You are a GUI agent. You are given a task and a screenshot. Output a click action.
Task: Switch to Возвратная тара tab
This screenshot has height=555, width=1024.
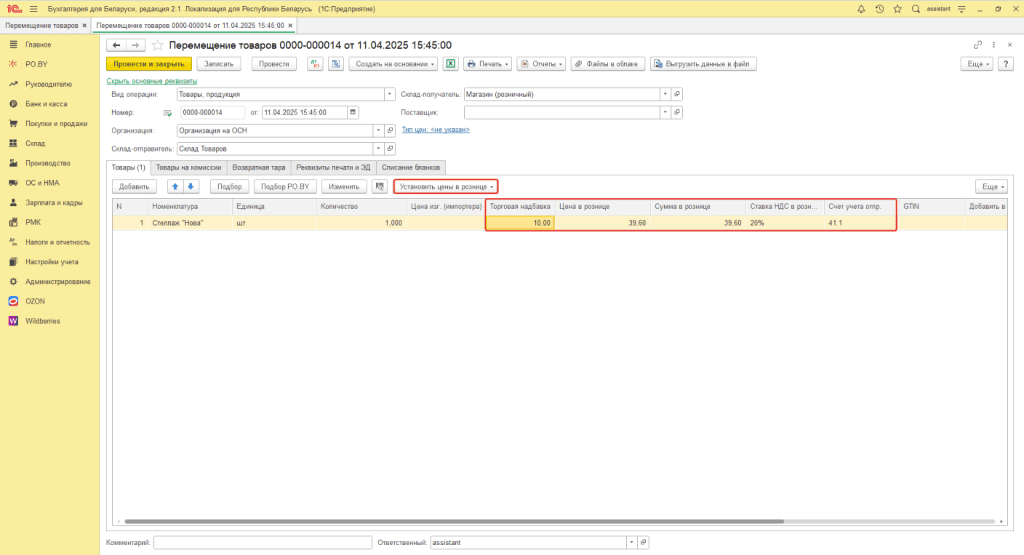[259, 167]
